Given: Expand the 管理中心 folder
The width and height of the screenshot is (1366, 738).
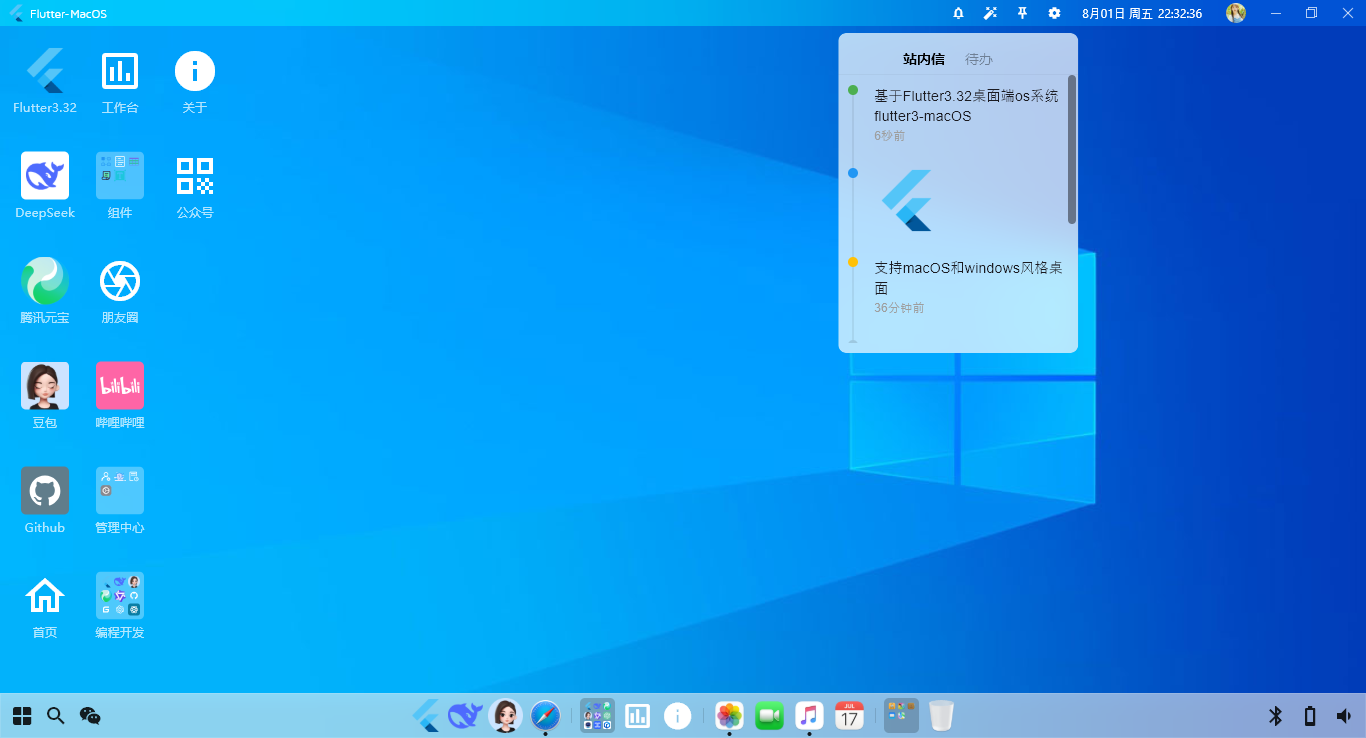Looking at the screenshot, I should pos(120,491).
